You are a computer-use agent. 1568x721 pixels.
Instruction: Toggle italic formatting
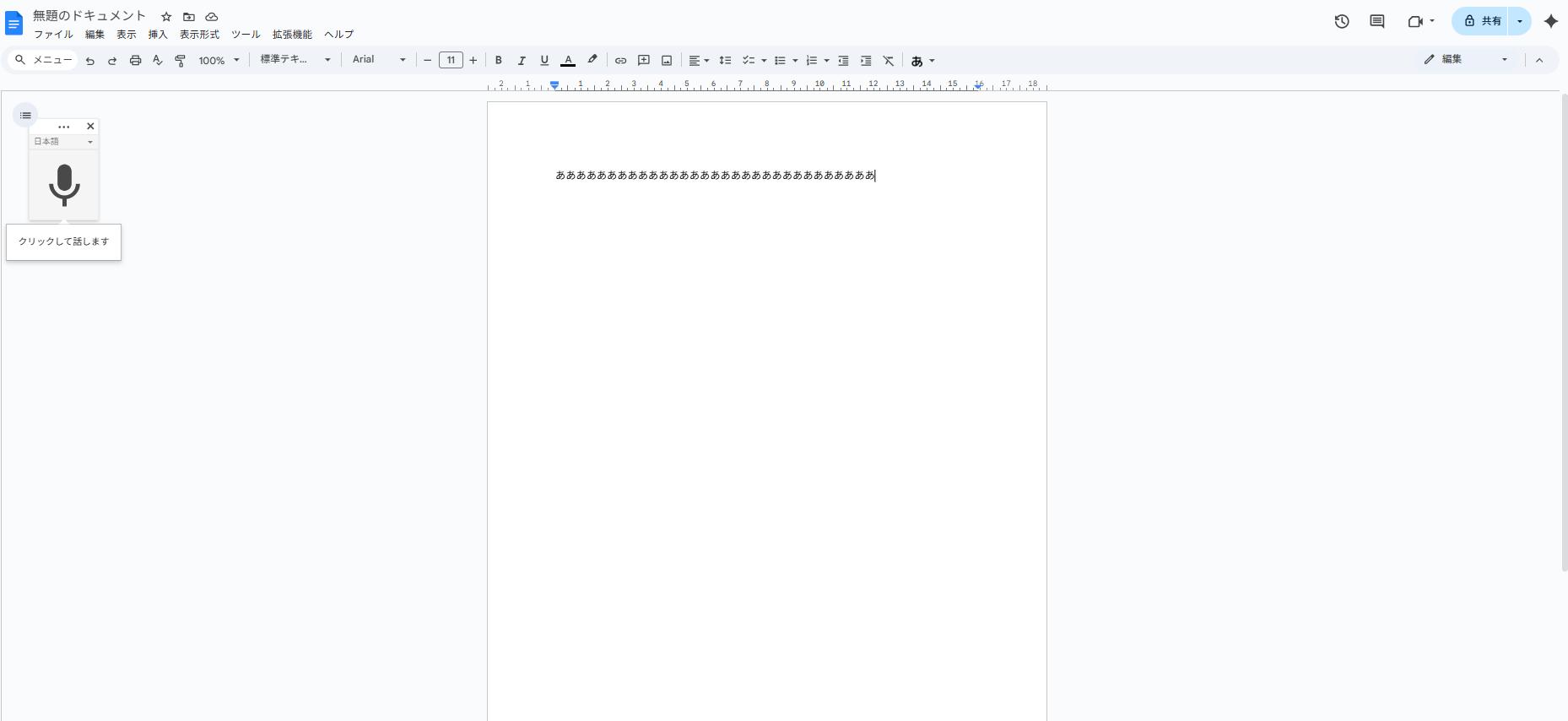[x=522, y=61]
